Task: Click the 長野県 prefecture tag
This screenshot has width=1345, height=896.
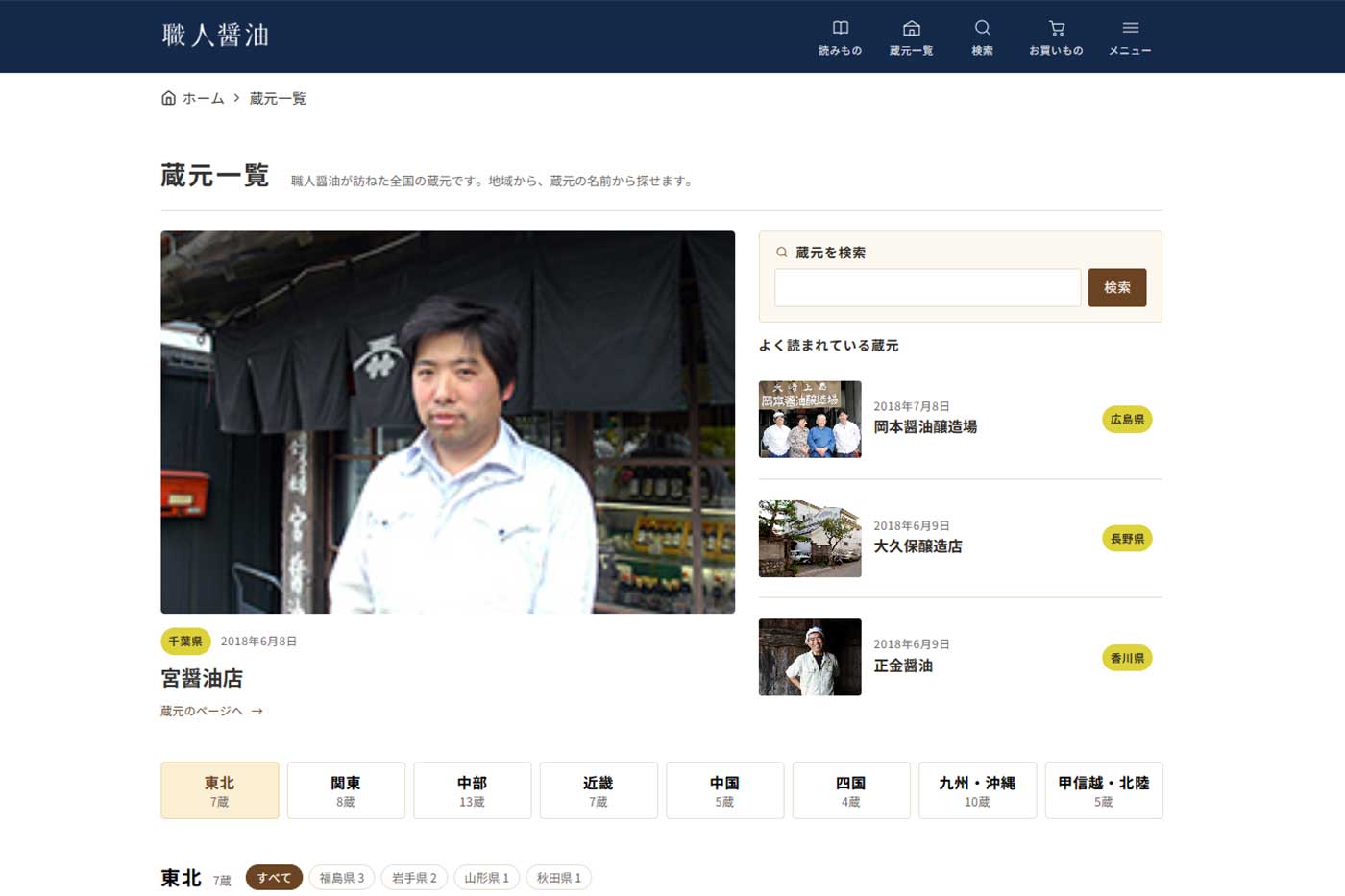Action: click(1127, 539)
